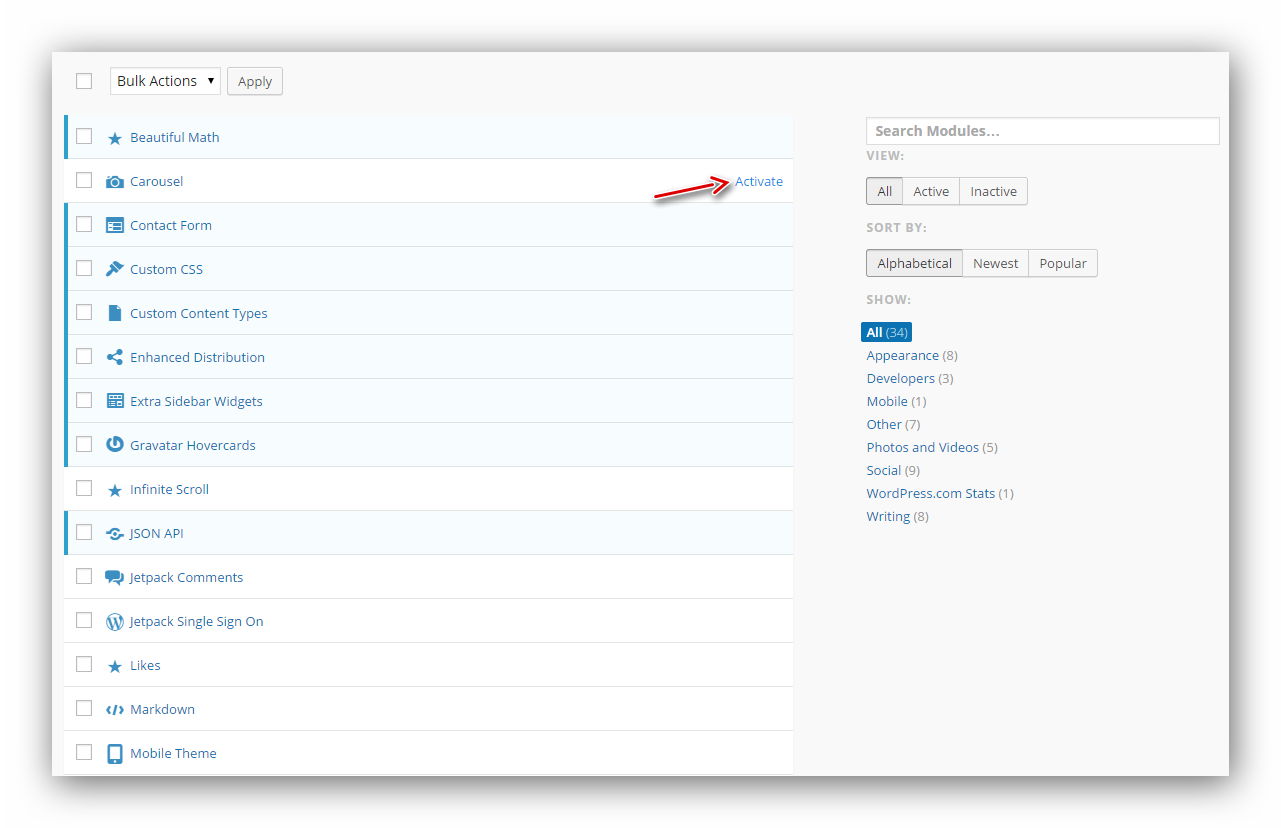The height and width of the screenshot is (828, 1281).
Task: Open the Jetpack Comments module link
Action: [x=187, y=577]
